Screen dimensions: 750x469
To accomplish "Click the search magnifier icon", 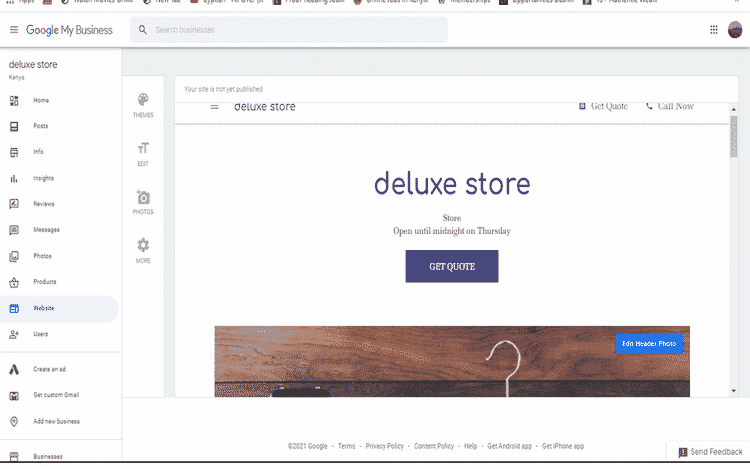I will coord(143,30).
